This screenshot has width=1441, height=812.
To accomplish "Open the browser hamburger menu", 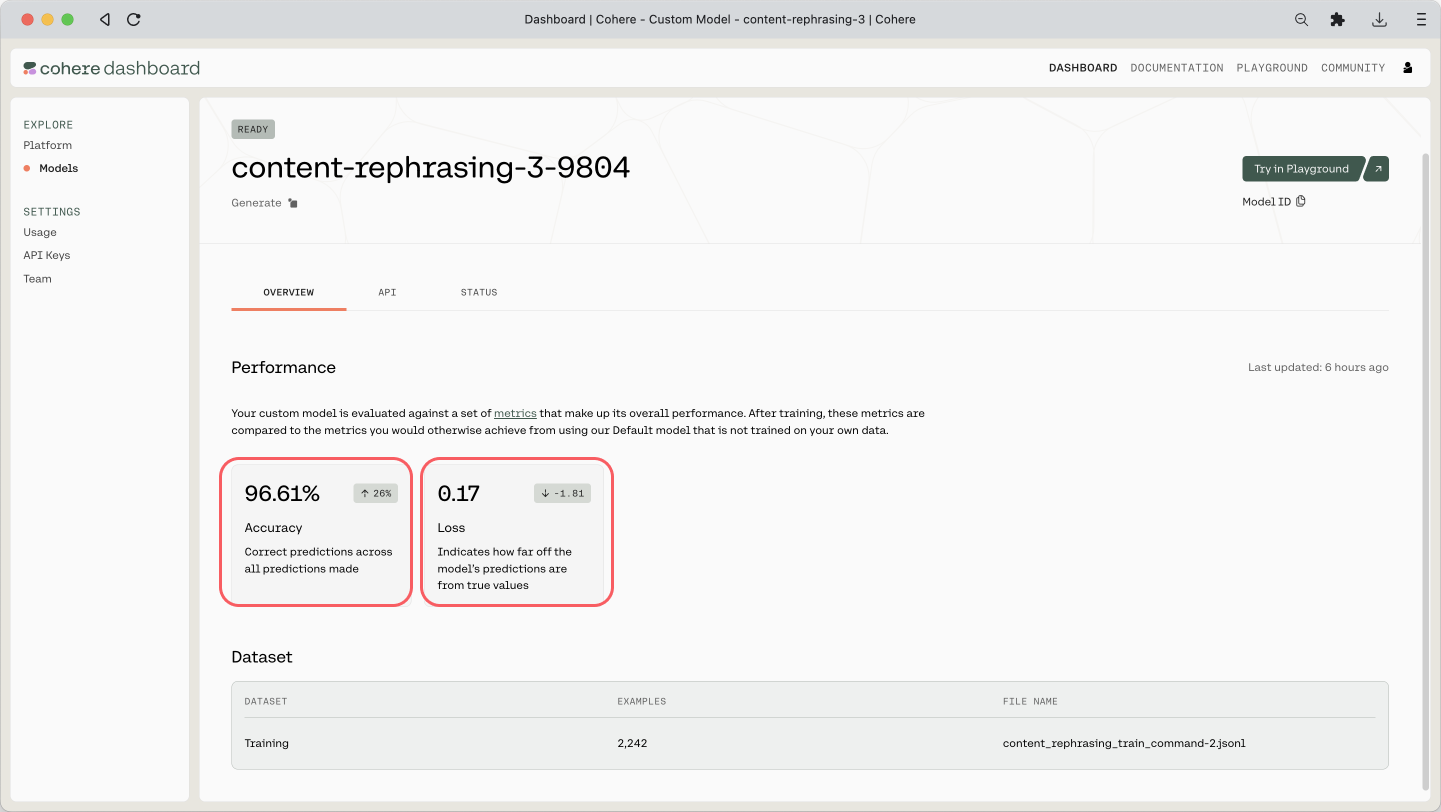I will 1420,19.
